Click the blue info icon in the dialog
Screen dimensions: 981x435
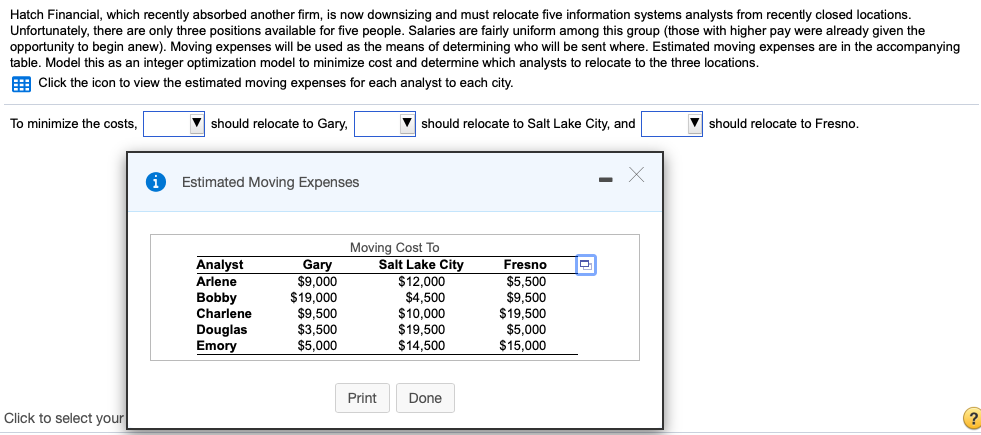(x=156, y=182)
